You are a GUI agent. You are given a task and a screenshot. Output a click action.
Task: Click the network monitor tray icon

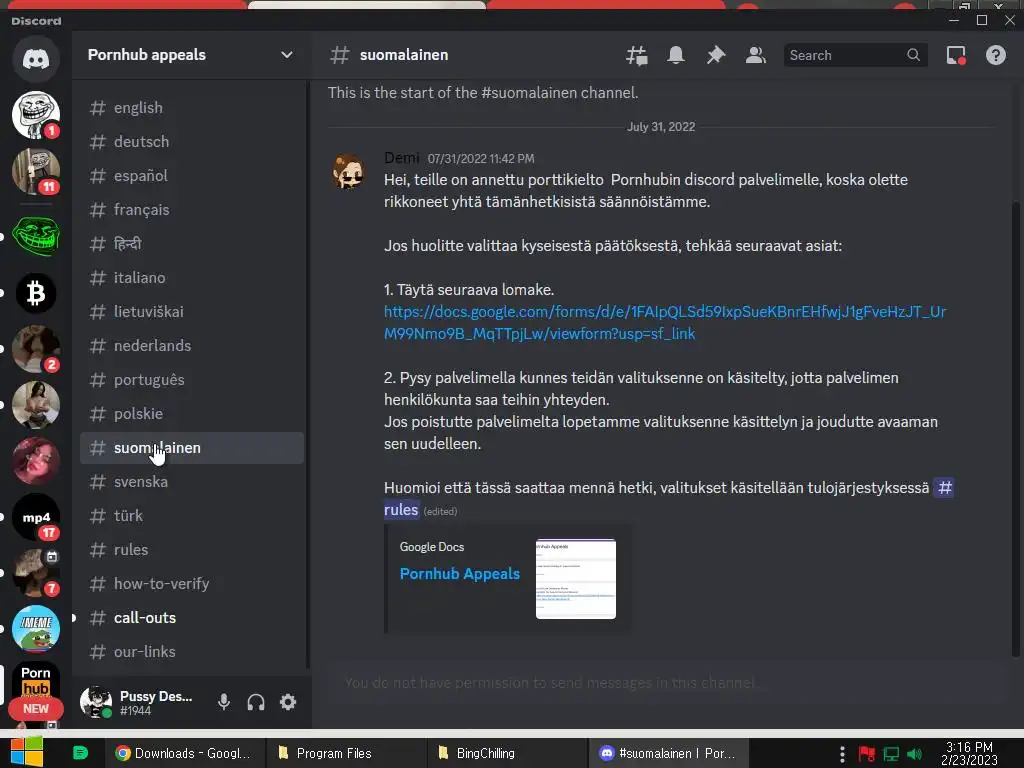tap(891, 754)
